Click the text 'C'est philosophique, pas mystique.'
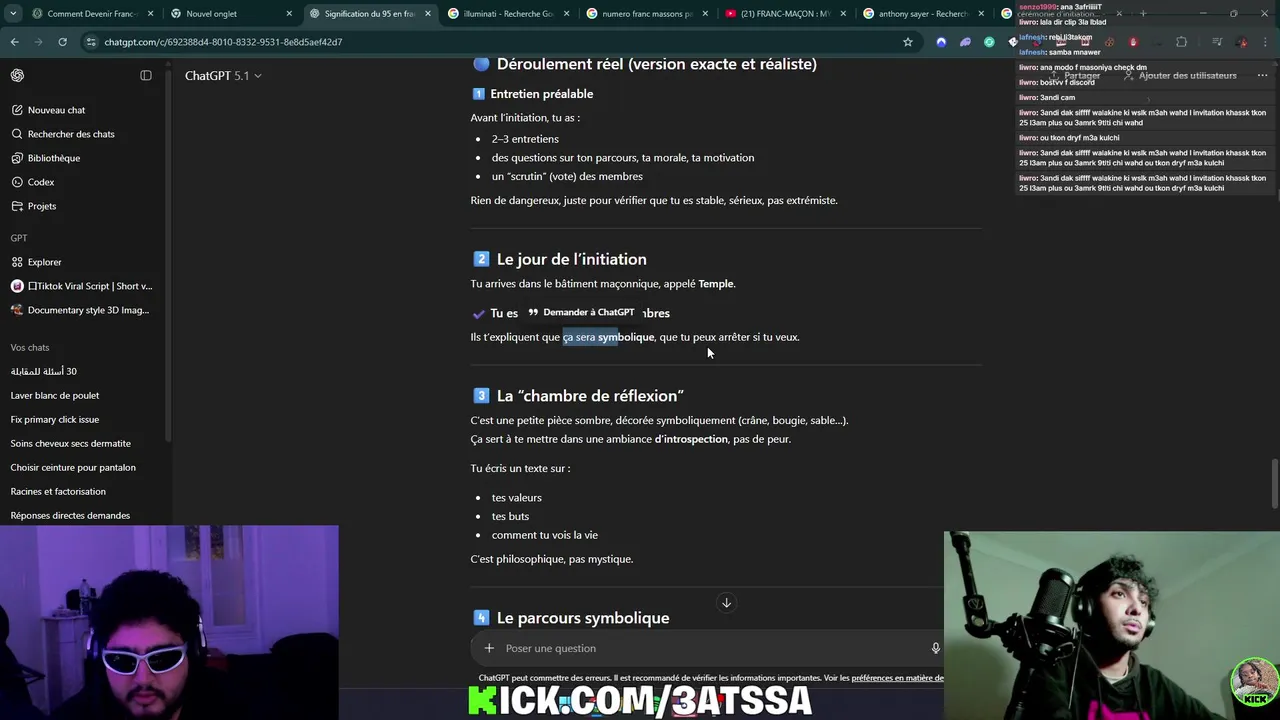Viewport: 1280px width, 720px height. click(552, 559)
